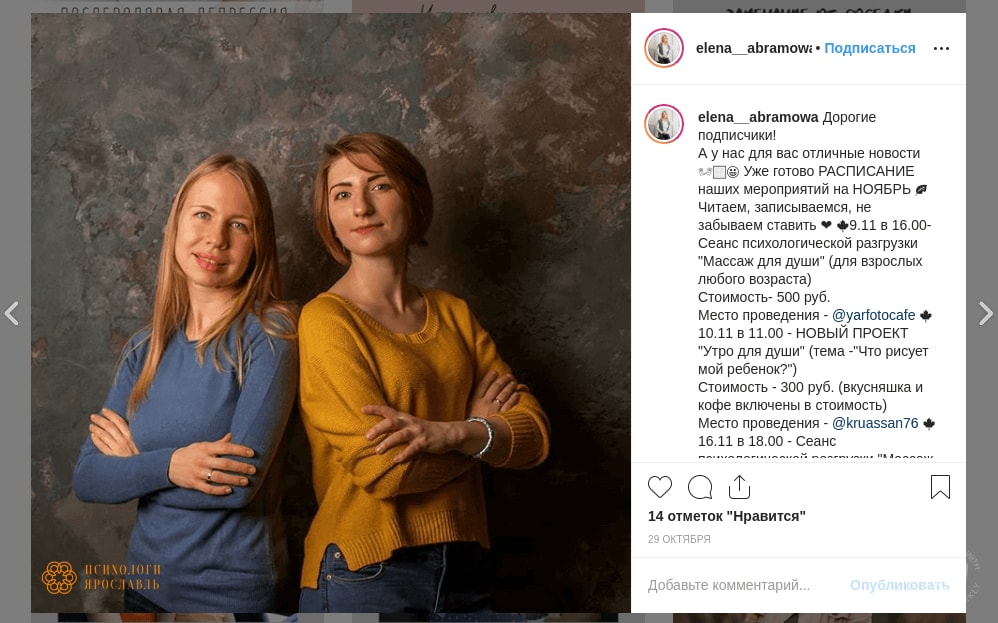
Task: Open the @yarfotocafe mention link
Action: [873, 315]
